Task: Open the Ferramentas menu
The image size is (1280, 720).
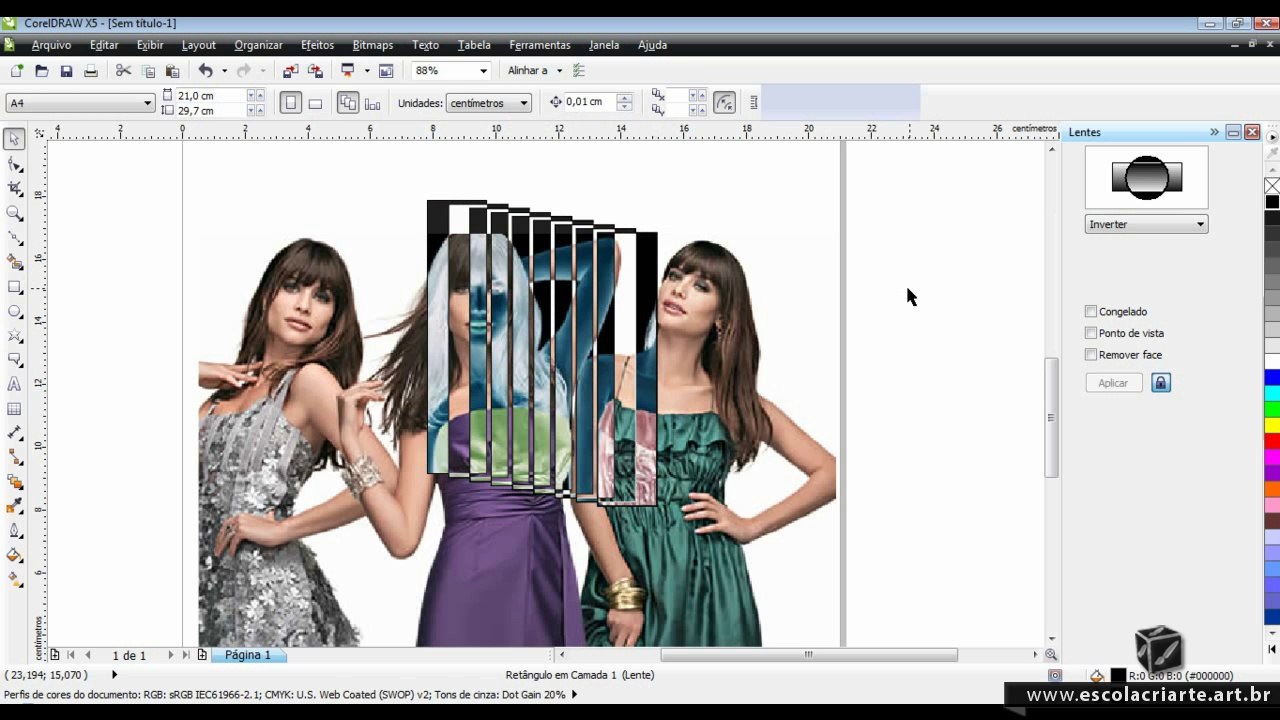Action: (x=539, y=45)
